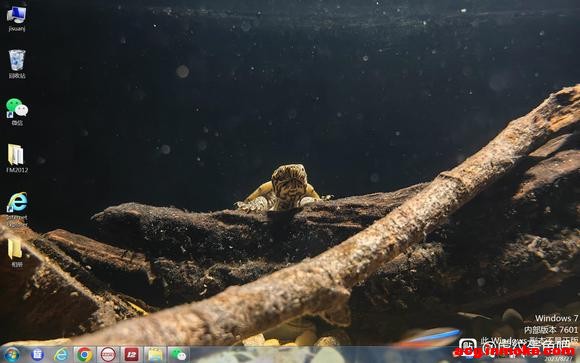Open the red 12 app on taskbar
Viewport: 580px width, 363px height.
point(132,355)
